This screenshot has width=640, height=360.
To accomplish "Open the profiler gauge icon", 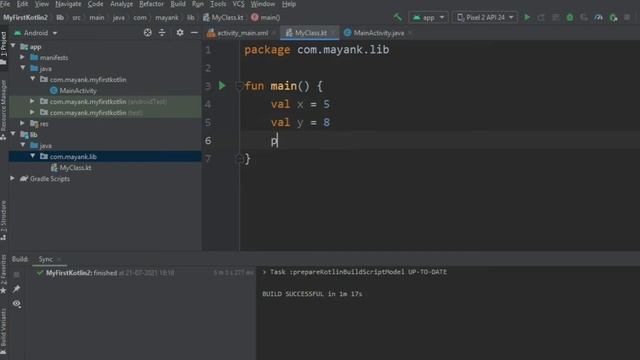I will pyautogui.click(x=598, y=18).
